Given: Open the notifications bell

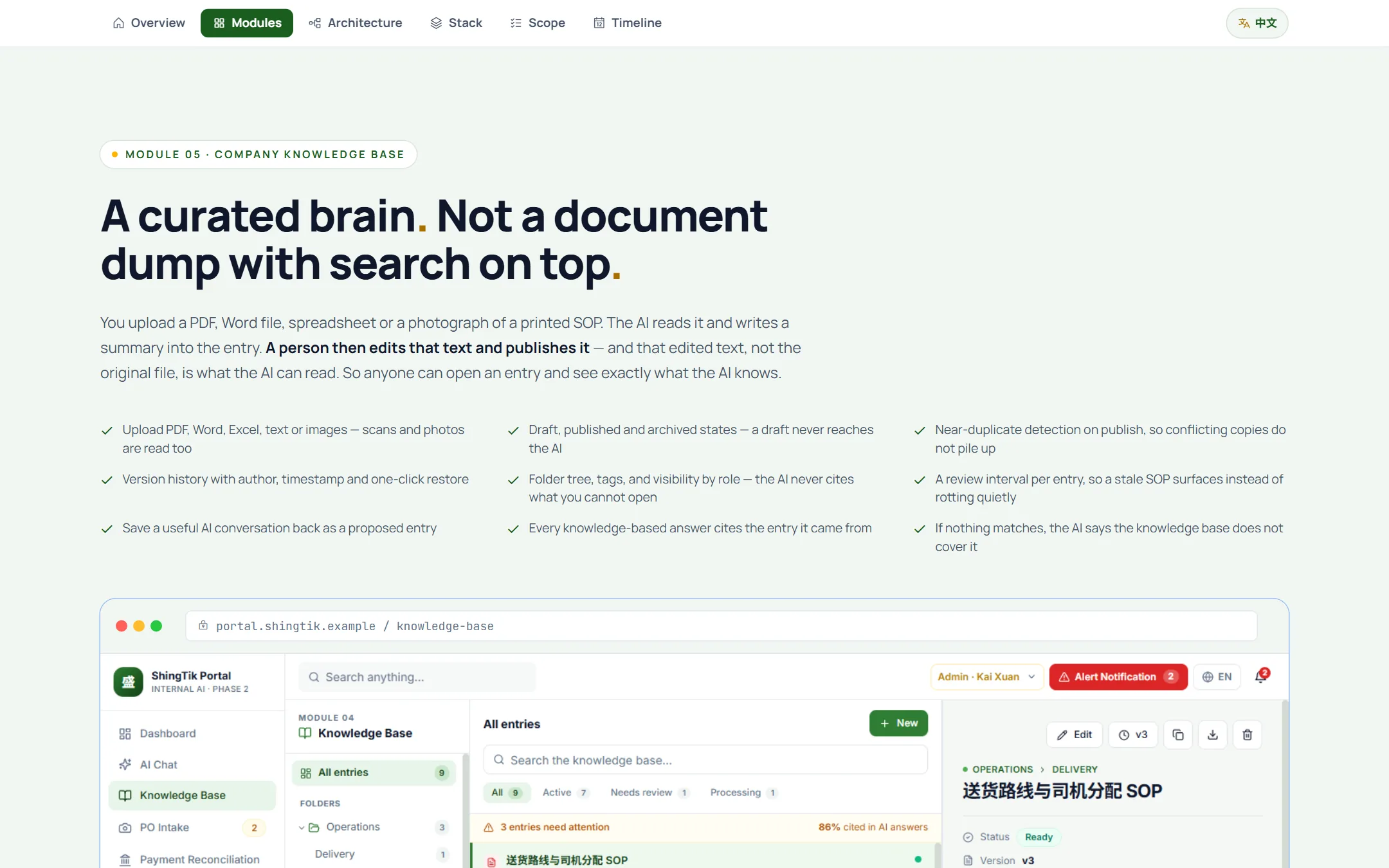Looking at the screenshot, I should (x=1261, y=676).
